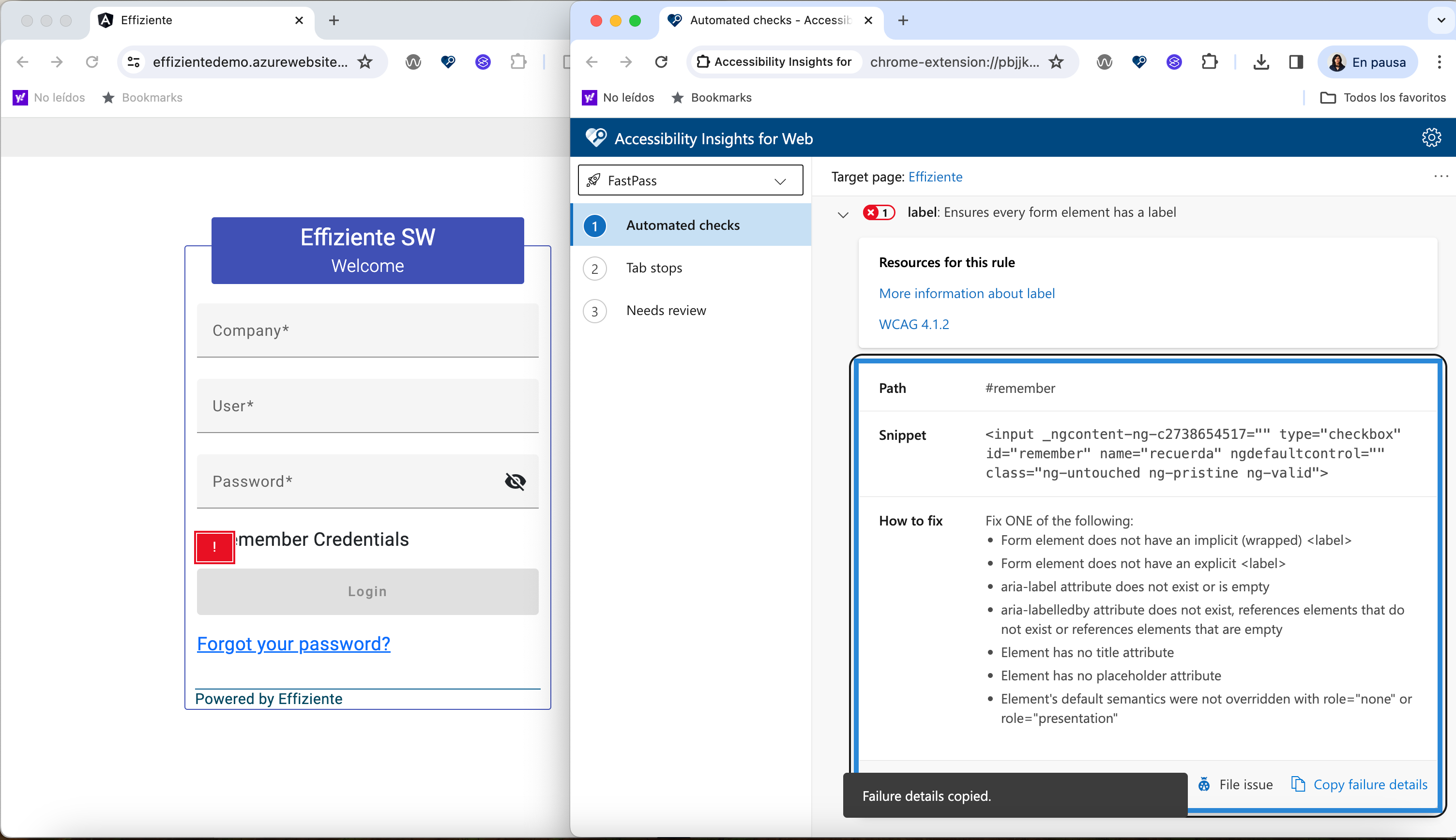The width and height of the screenshot is (1456, 840).
Task: Open a new tab in Accessibility Insights window
Action: [903, 20]
